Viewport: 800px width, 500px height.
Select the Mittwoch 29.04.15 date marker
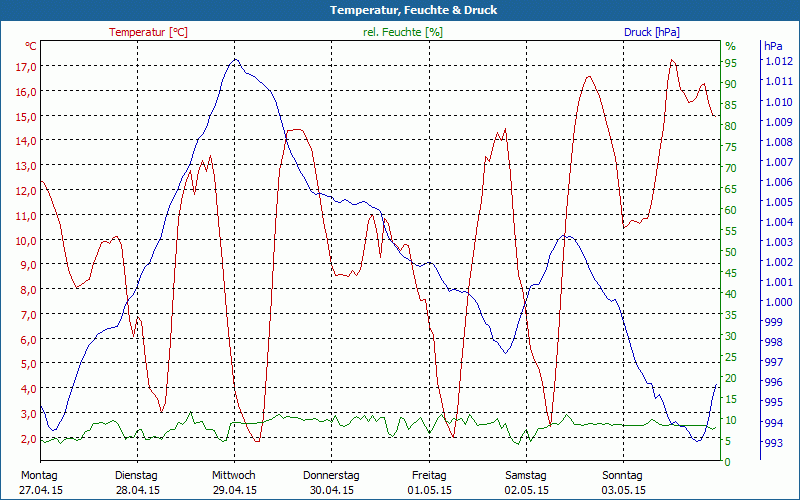point(234,482)
